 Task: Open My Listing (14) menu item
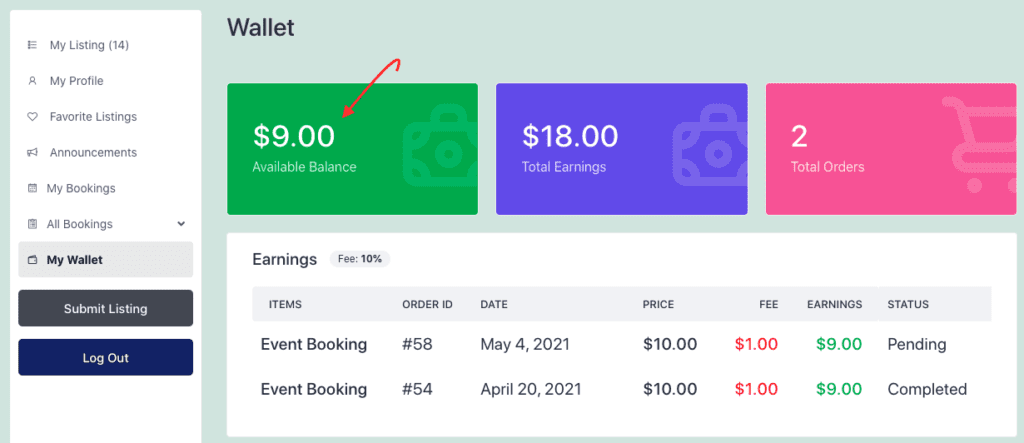pos(89,45)
